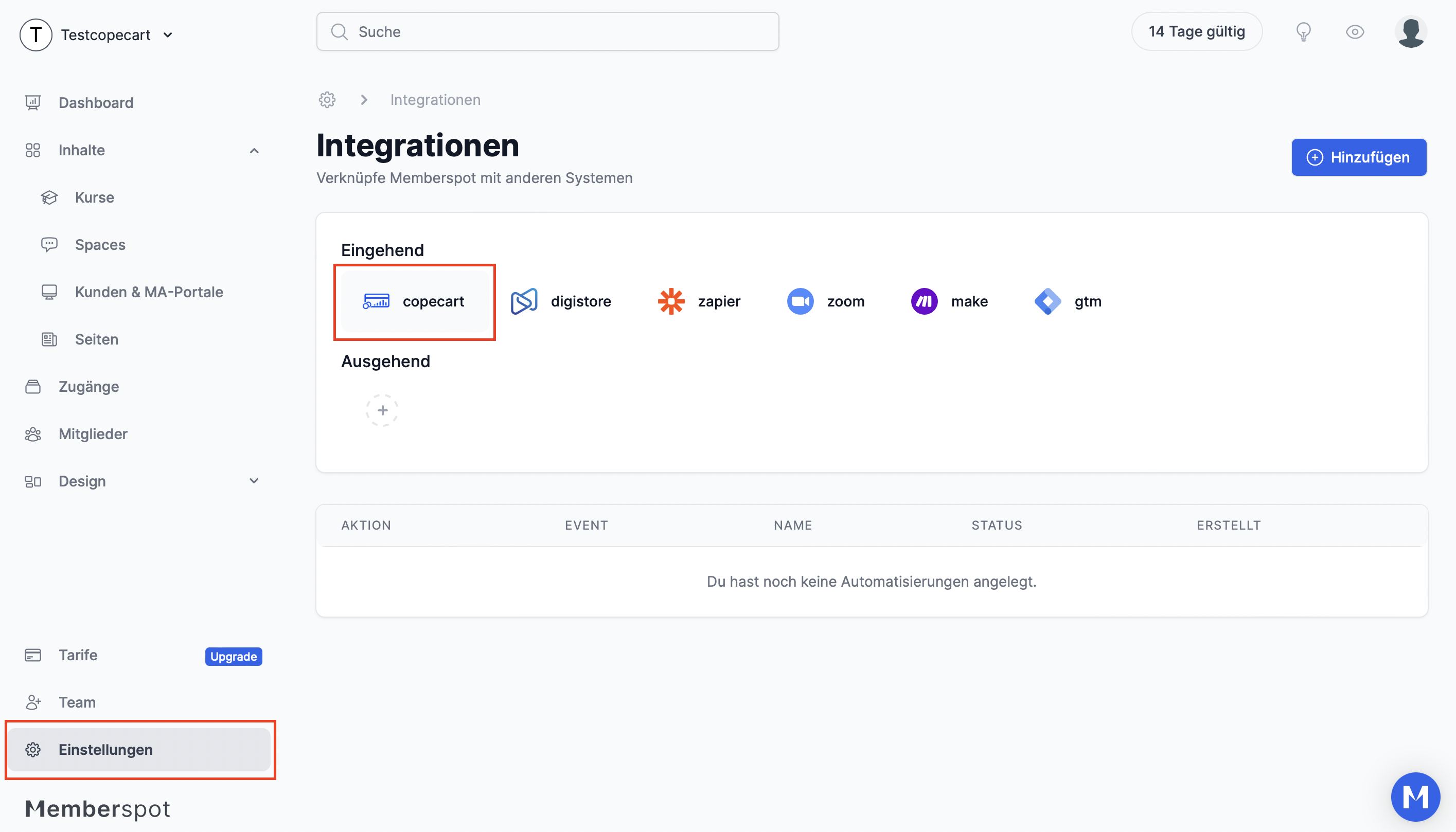Open the gtm integration icon

(1047, 301)
